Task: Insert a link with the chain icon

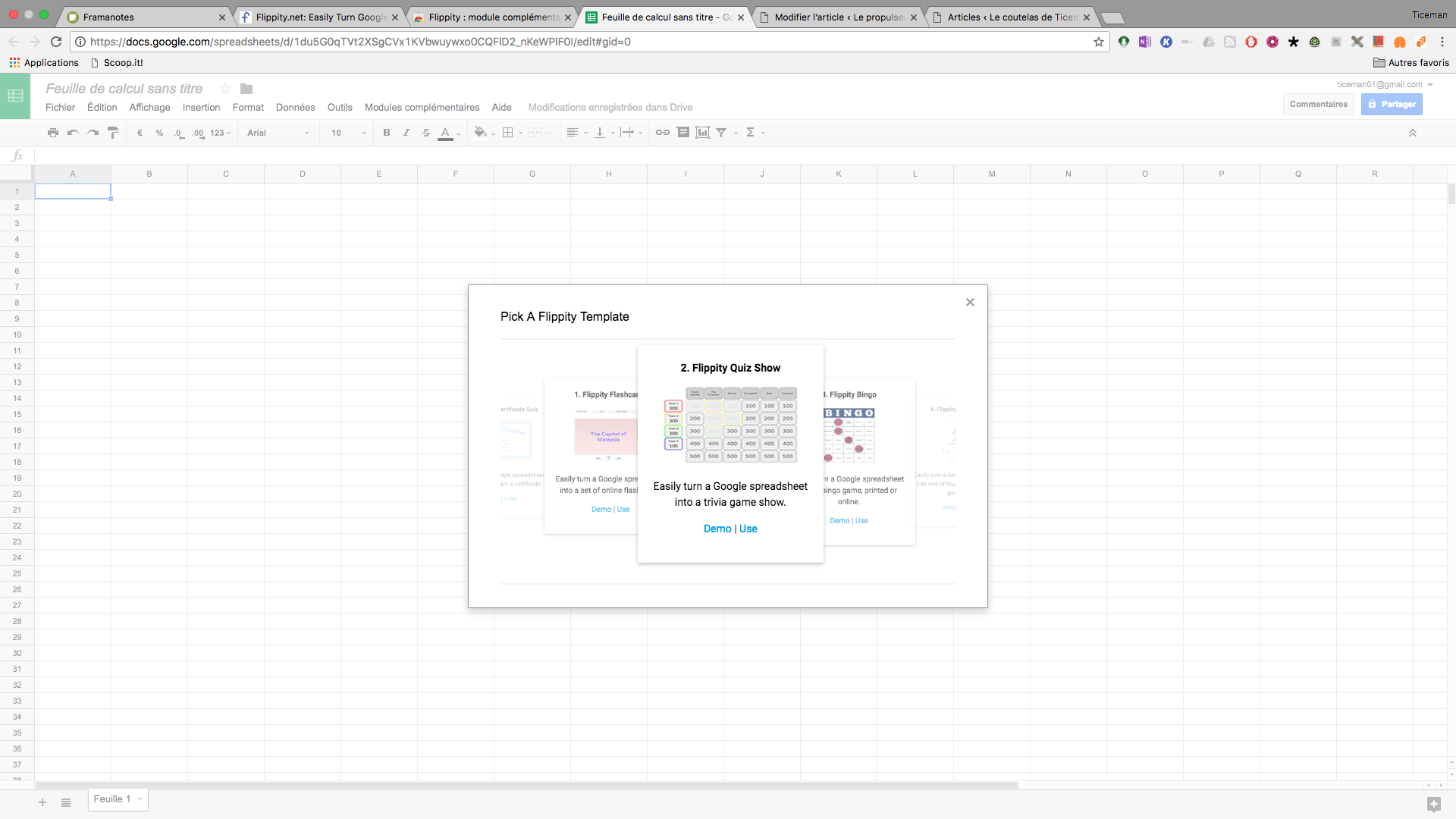Action: [x=663, y=133]
